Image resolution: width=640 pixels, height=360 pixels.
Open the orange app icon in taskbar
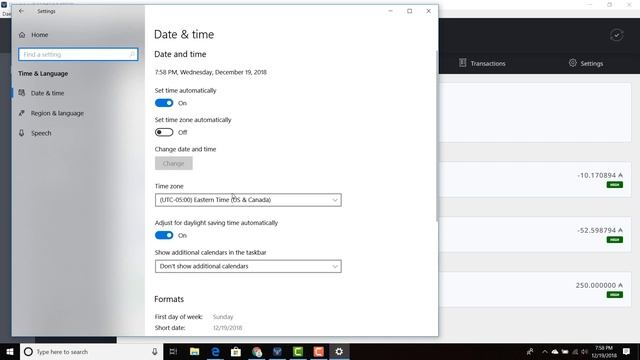[319, 351]
